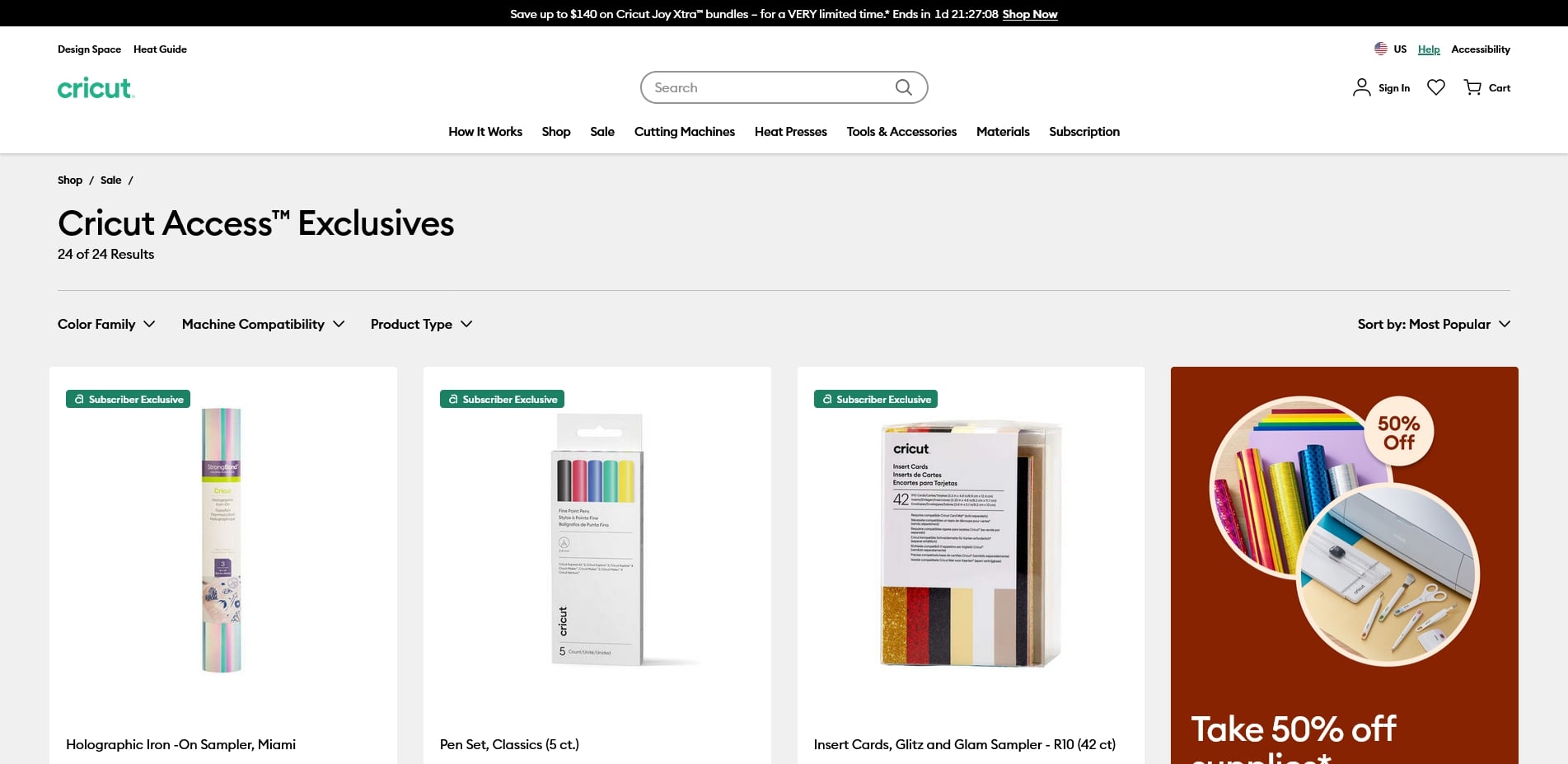Click the 50% Off circular badge
Image resolution: width=1568 pixels, height=764 pixels.
[1399, 432]
